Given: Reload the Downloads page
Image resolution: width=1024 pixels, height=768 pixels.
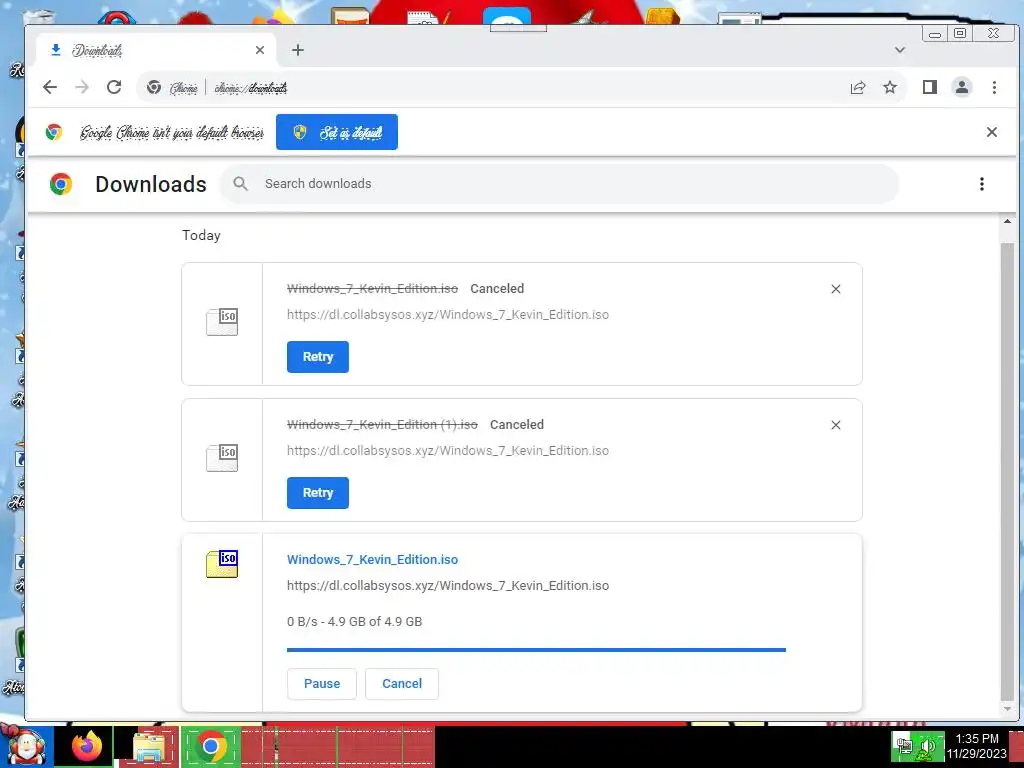Looking at the screenshot, I should pos(114,88).
